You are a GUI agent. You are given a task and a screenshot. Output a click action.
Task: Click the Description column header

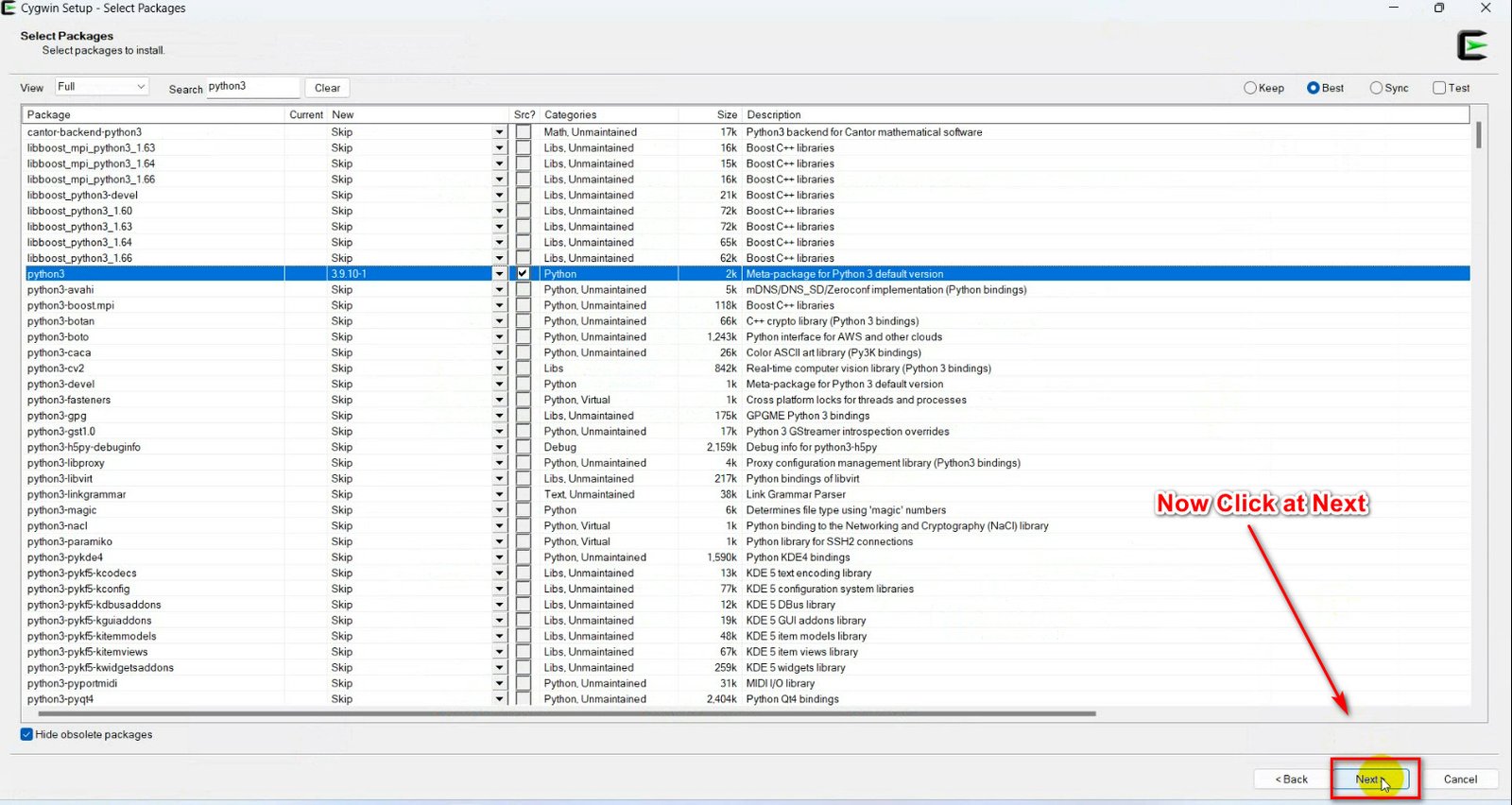pos(1106,114)
